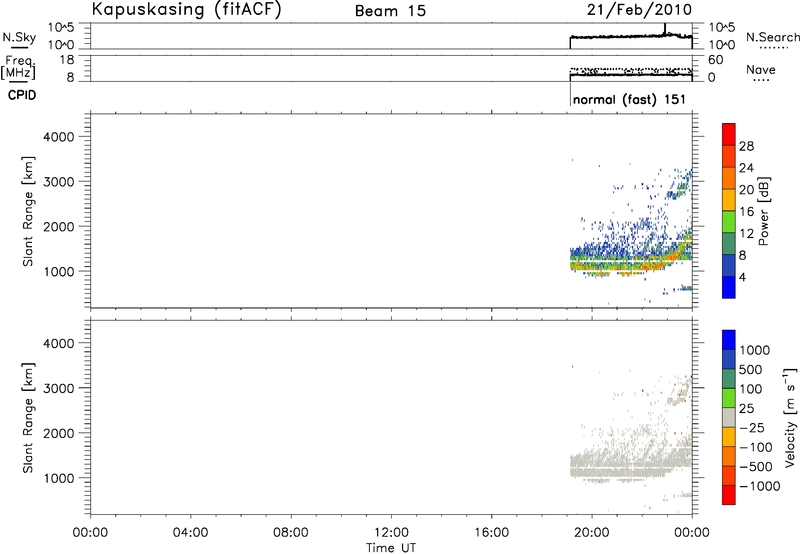Click the left "10^5" noise axis label
Image resolution: width=800 pixels, height=554 pixels.
[x=62, y=27]
